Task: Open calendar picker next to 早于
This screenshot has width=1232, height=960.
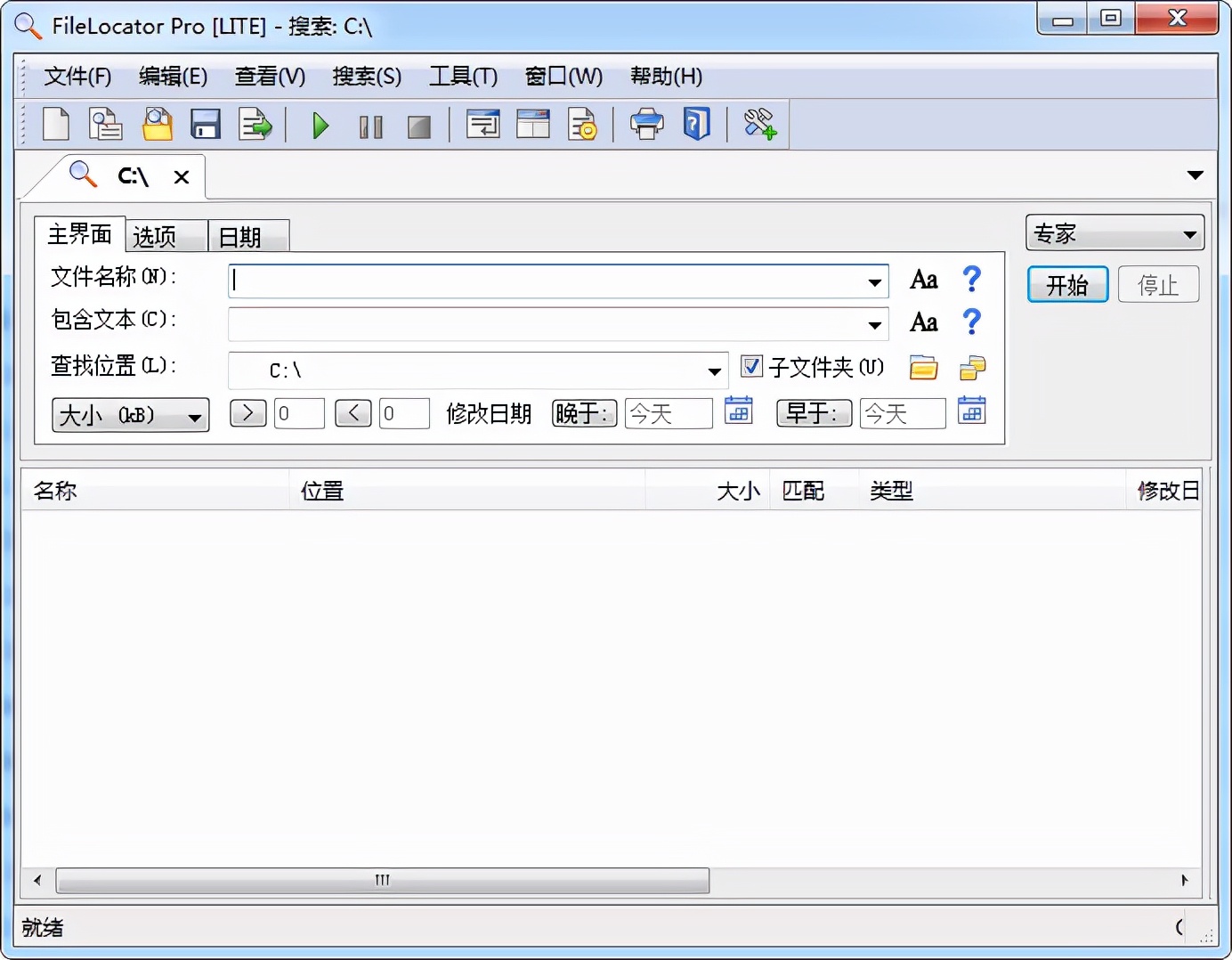Action: pos(971,411)
